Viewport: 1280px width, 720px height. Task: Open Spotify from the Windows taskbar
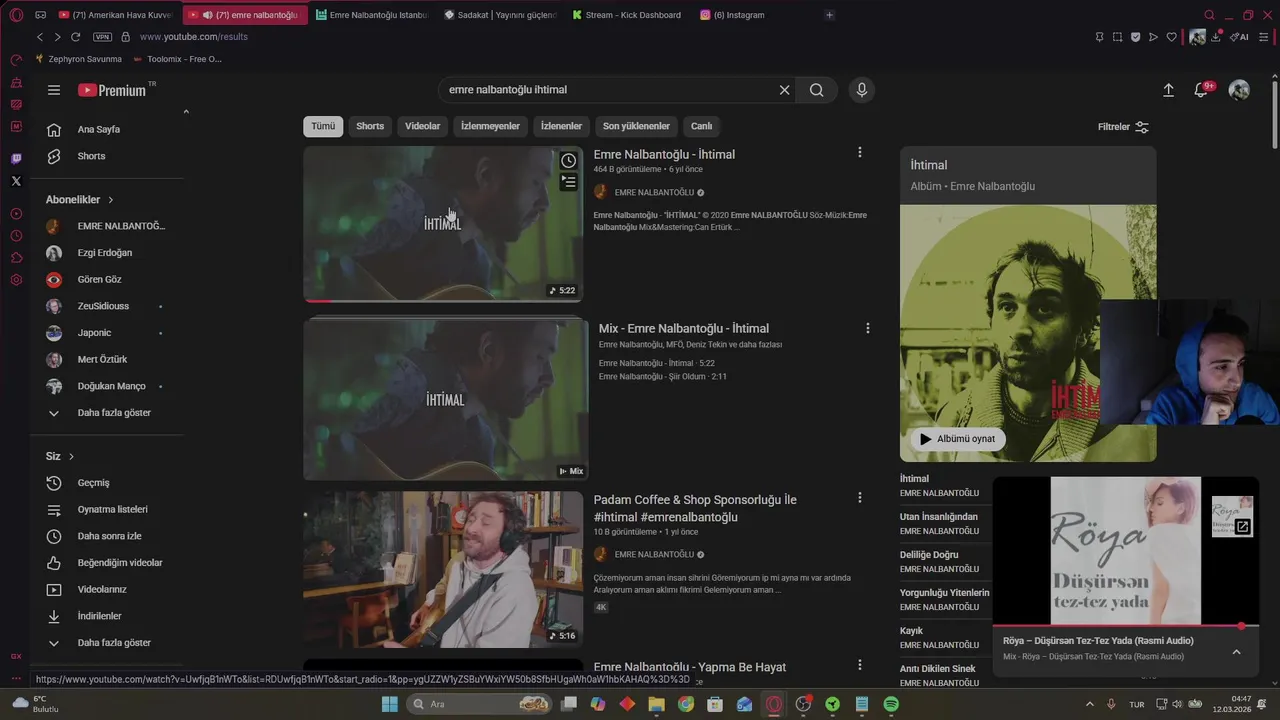[x=891, y=704]
